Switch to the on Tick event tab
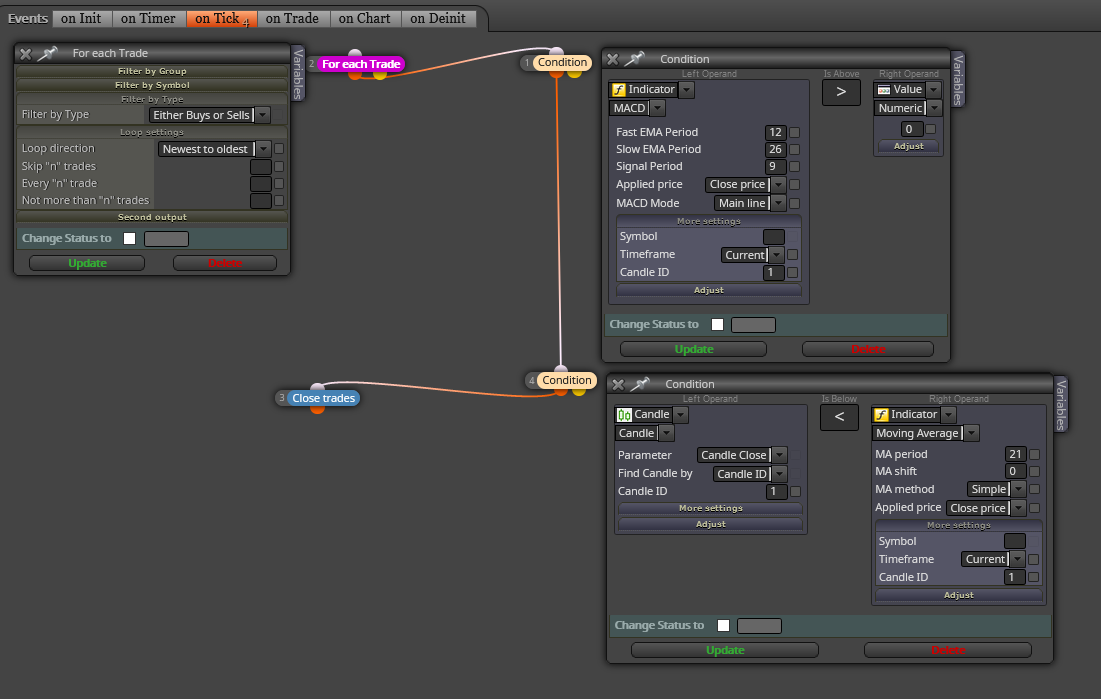This screenshot has height=699, width=1101. pyautogui.click(x=221, y=19)
